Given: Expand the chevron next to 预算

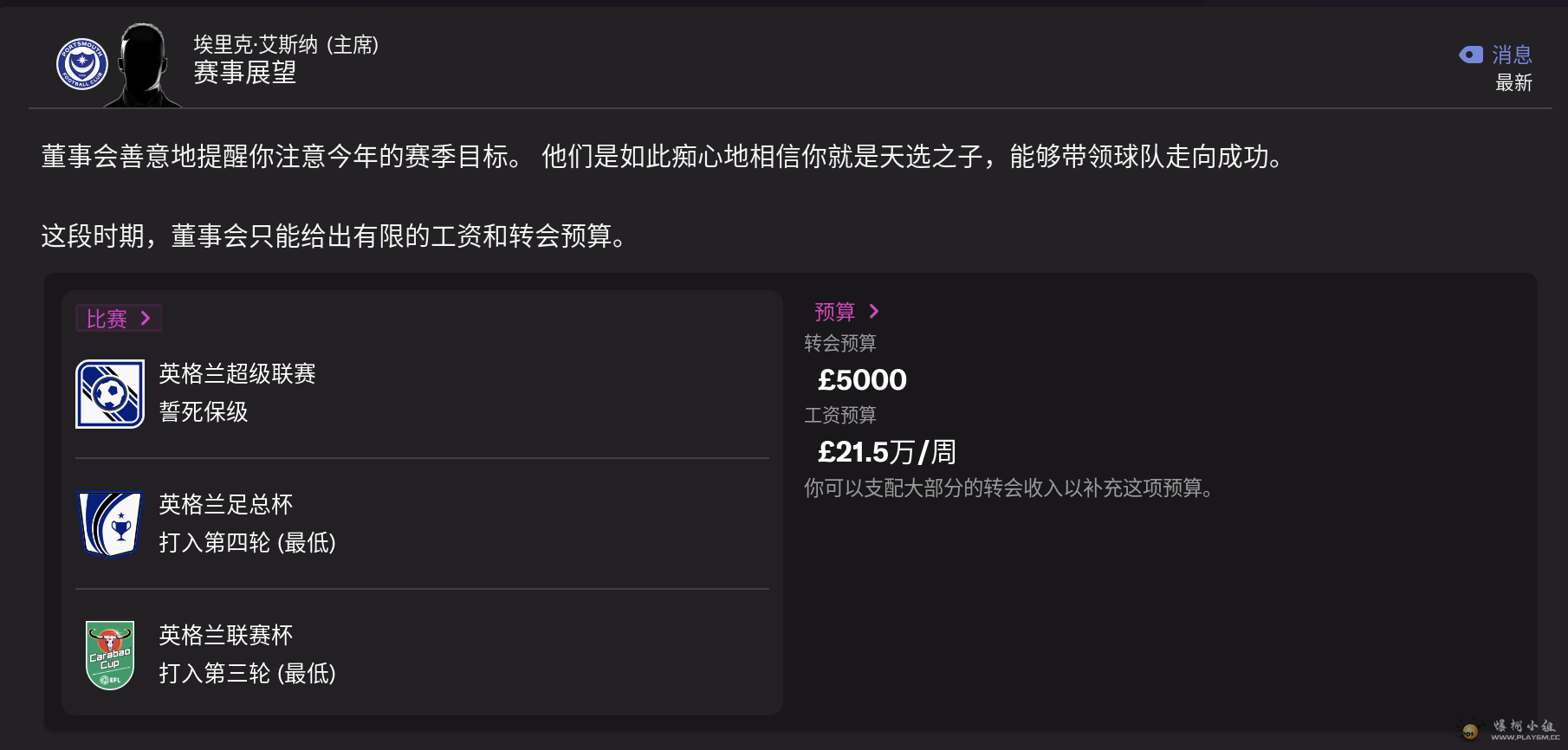Looking at the screenshot, I should coord(874,312).
